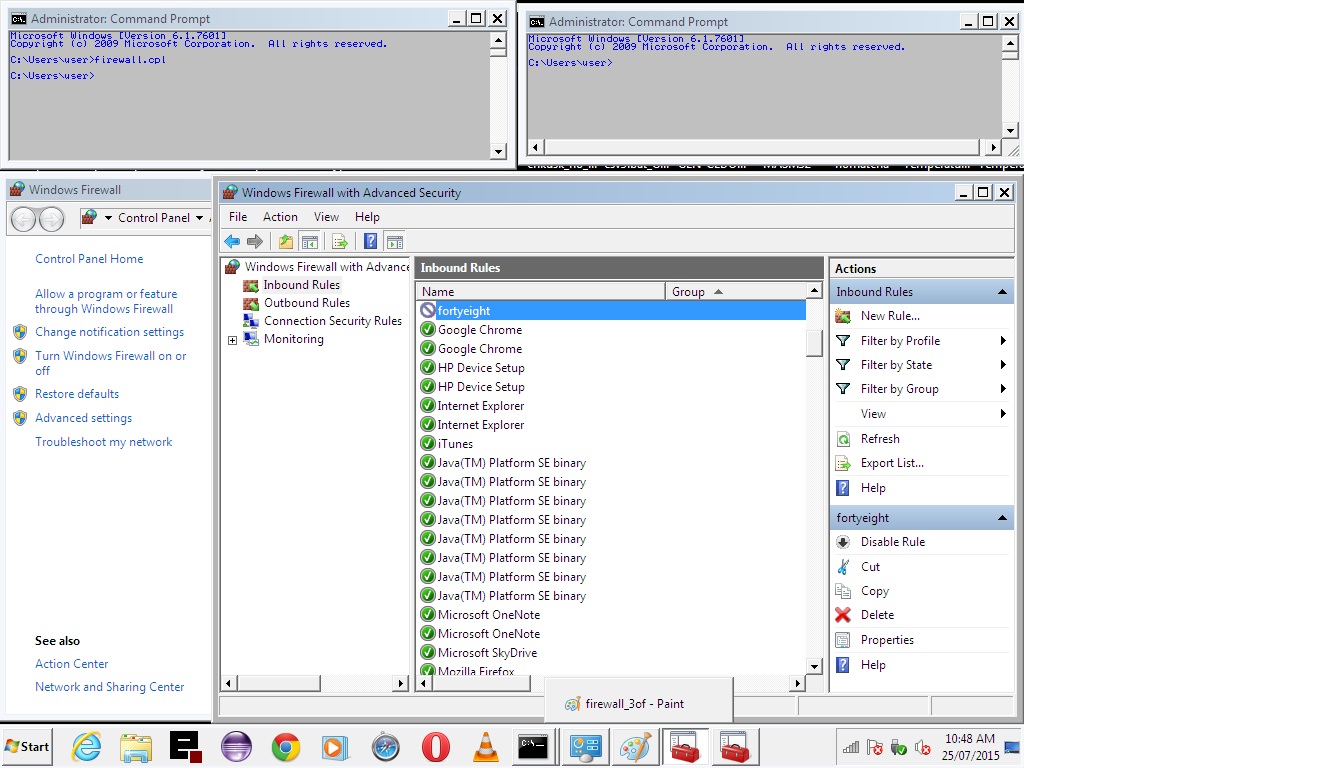The width and height of the screenshot is (1342, 768).
Task: Click Disable Rule for fortyeight
Action: click(893, 542)
